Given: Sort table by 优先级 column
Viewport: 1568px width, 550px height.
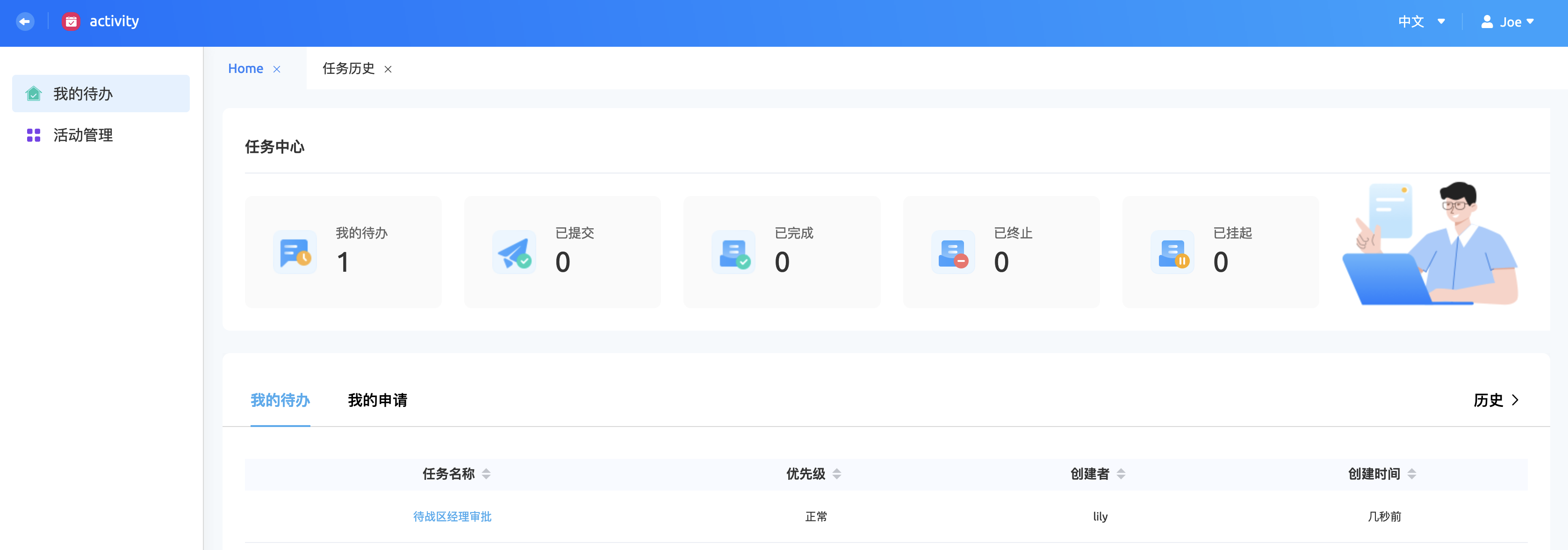Looking at the screenshot, I should coord(836,474).
